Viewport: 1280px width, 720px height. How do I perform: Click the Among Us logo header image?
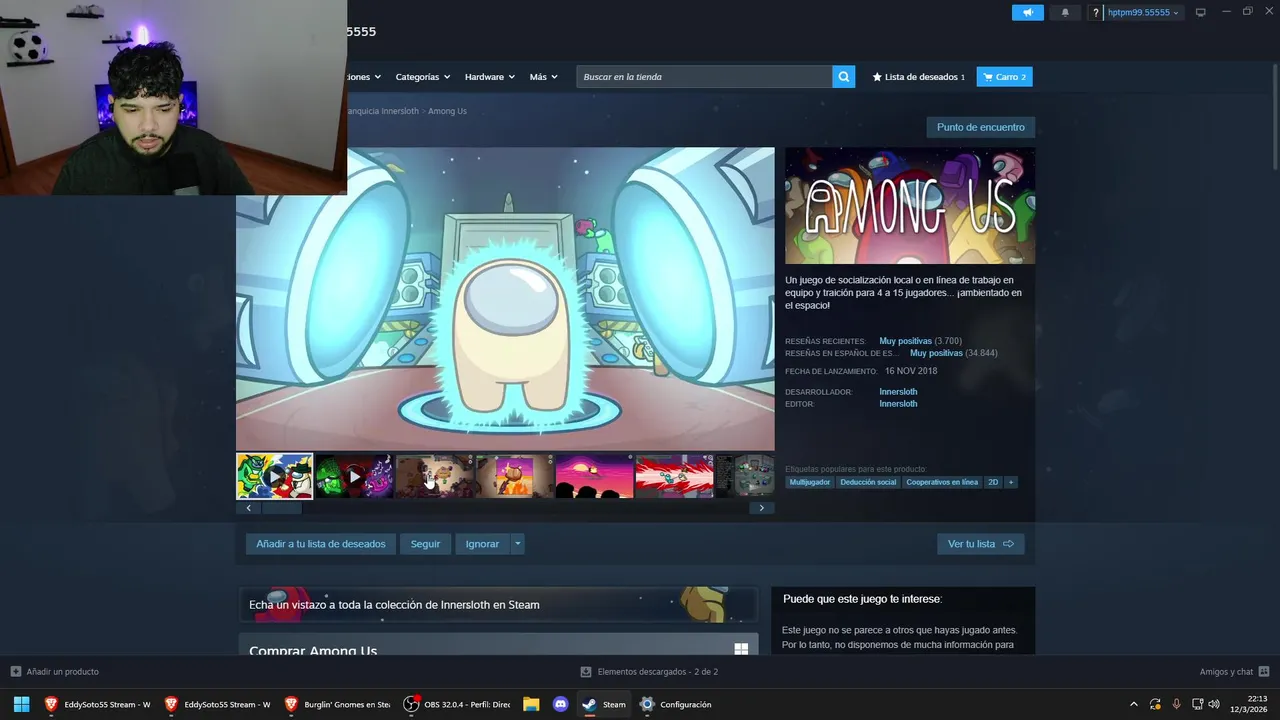pos(910,206)
